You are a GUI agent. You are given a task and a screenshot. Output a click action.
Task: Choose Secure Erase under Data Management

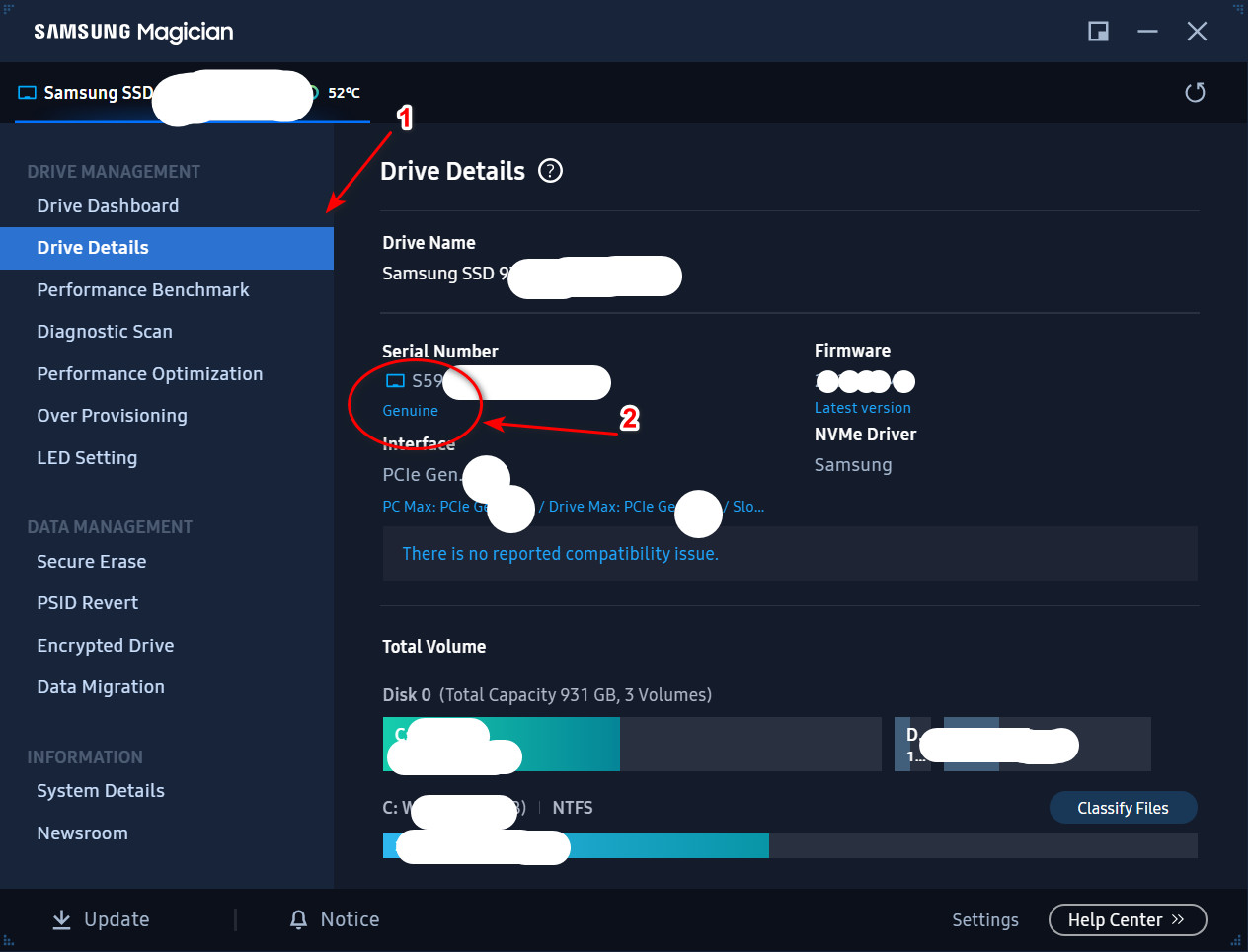click(x=91, y=562)
